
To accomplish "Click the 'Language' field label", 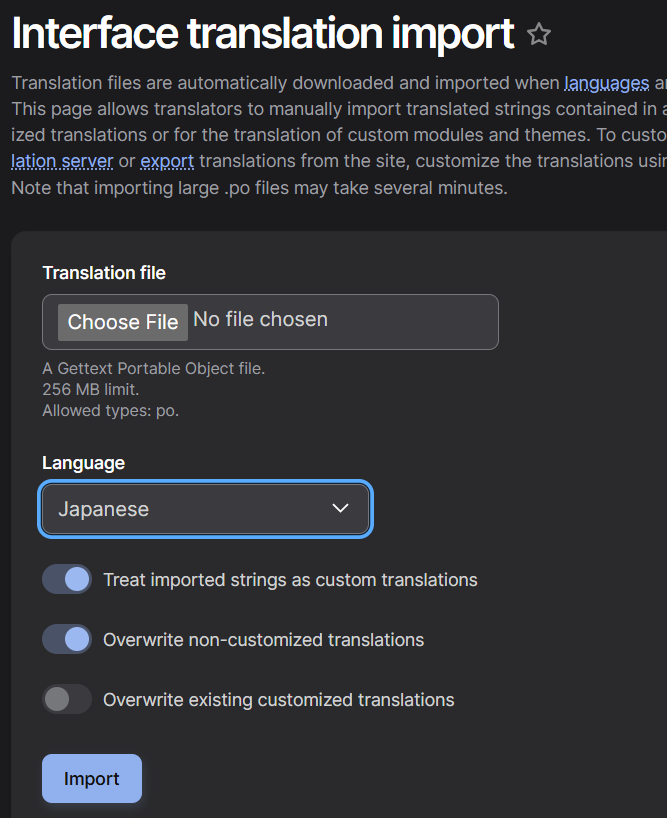I will [83, 463].
